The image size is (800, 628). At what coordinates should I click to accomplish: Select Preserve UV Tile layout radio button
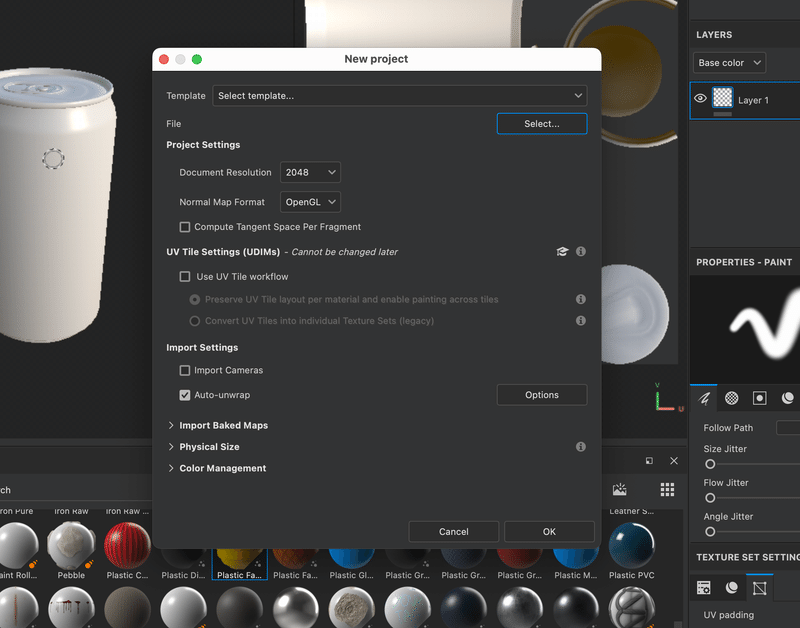point(194,299)
